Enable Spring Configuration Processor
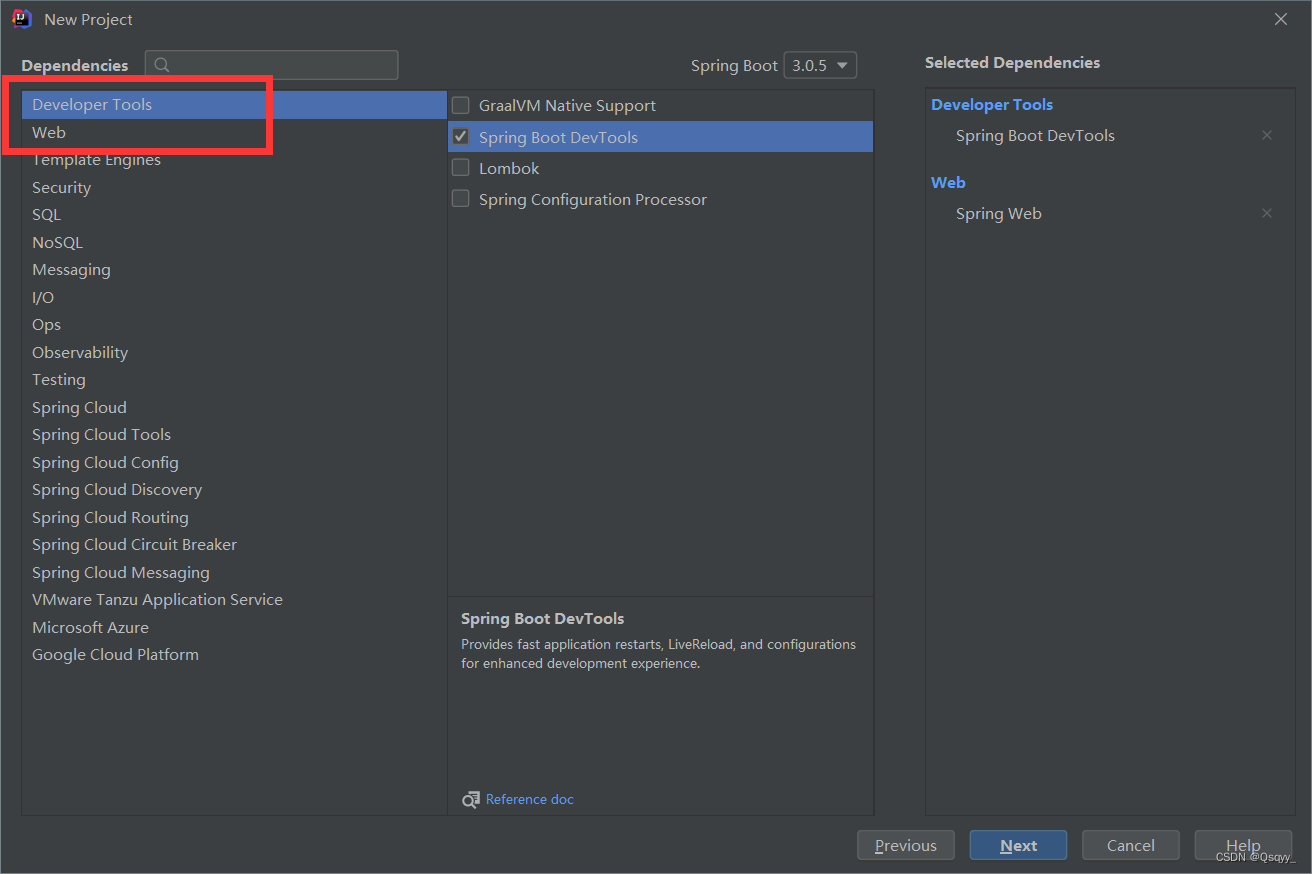This screenshot has height=874, width=1312. (x=460, y=198)
